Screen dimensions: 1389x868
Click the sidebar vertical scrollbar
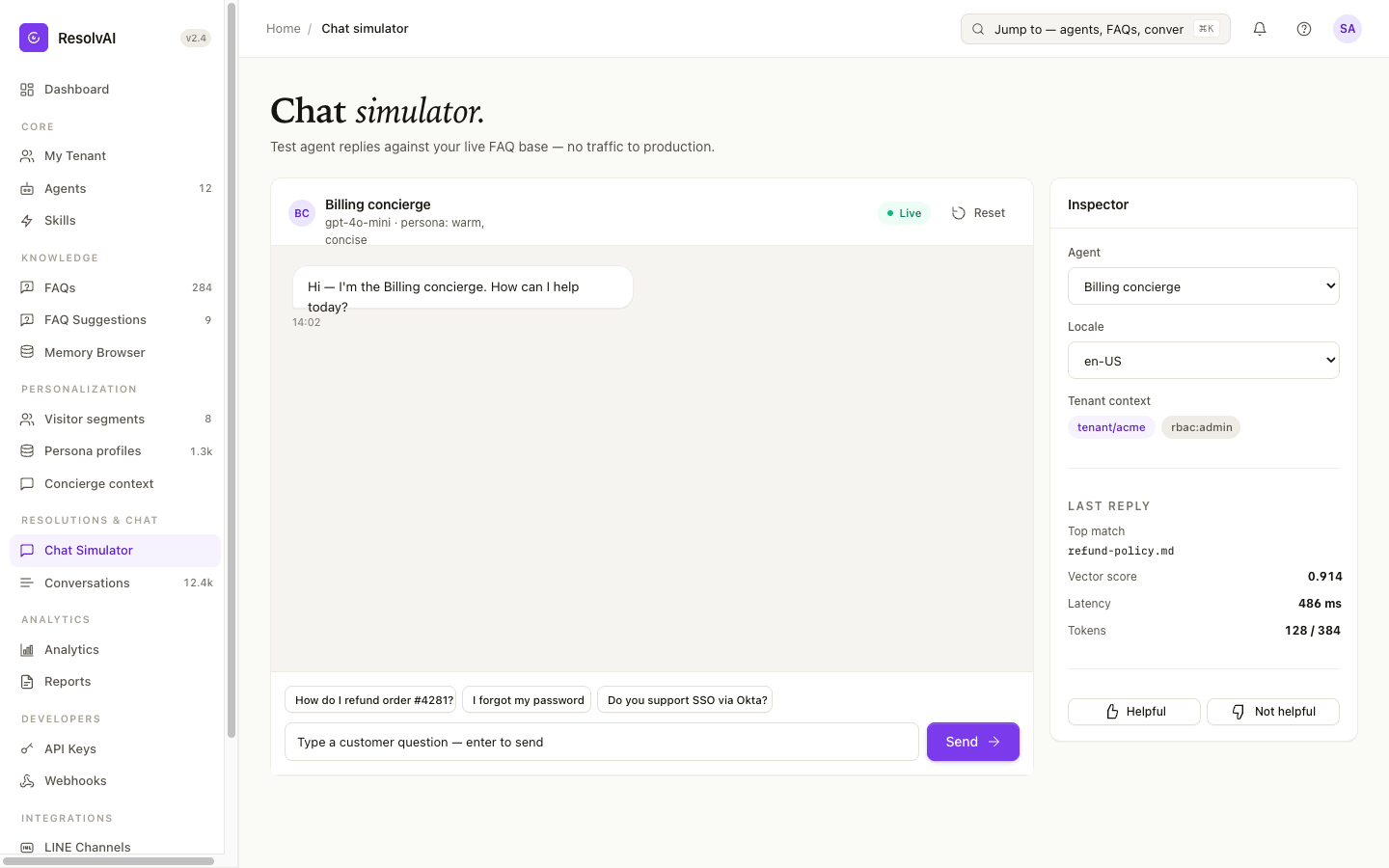(x=231, y=370)
